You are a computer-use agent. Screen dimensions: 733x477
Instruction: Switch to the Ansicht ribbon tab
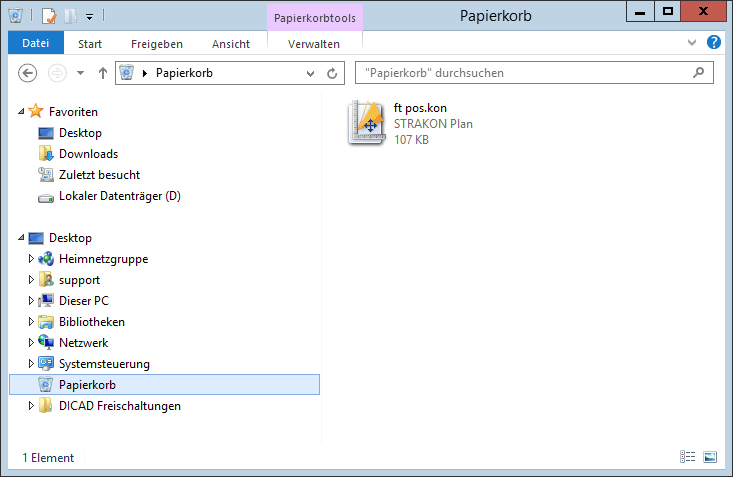[x=231, y=44]
